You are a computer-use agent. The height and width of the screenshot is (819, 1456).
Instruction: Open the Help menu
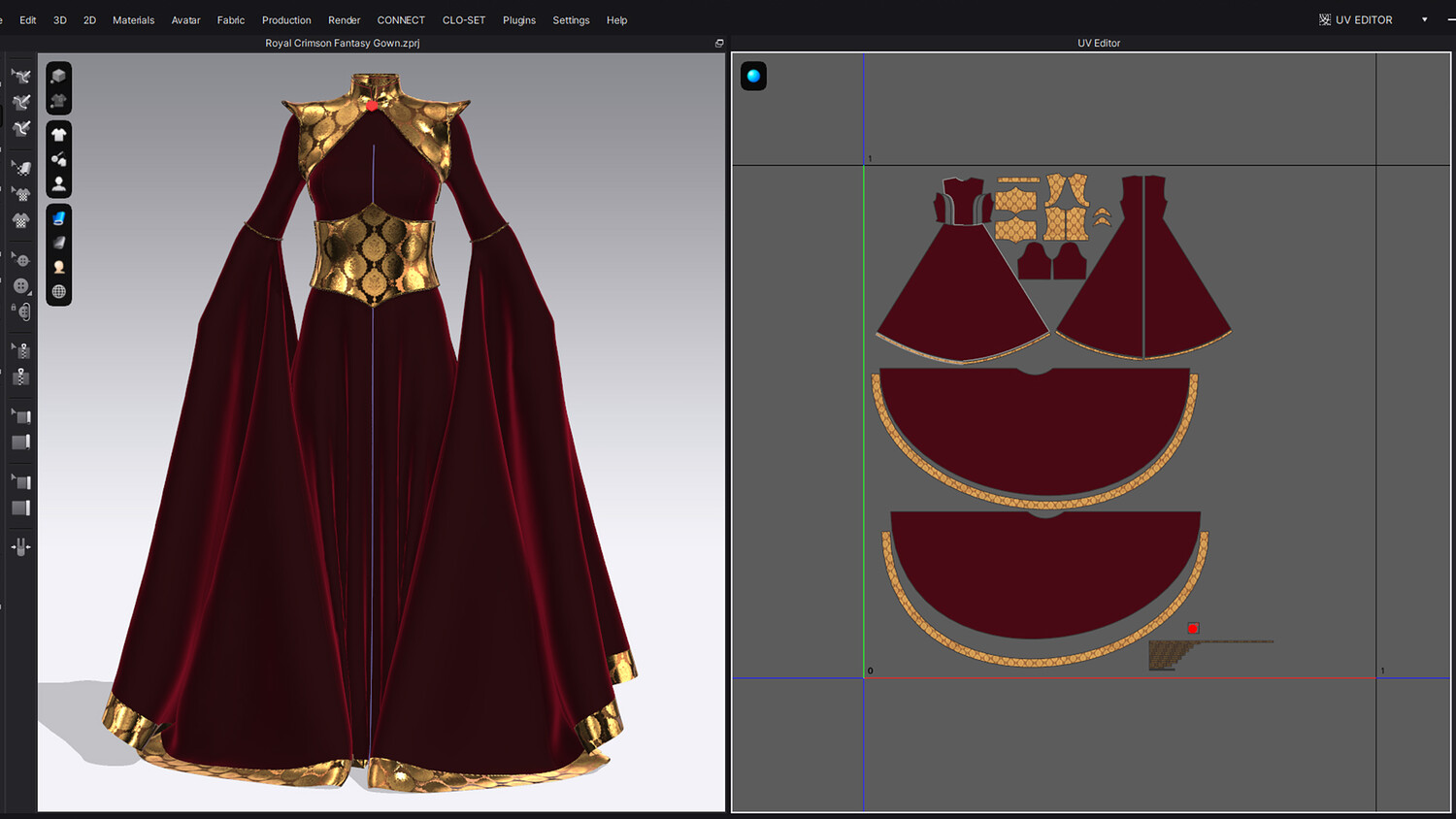[x=617, y=19]
